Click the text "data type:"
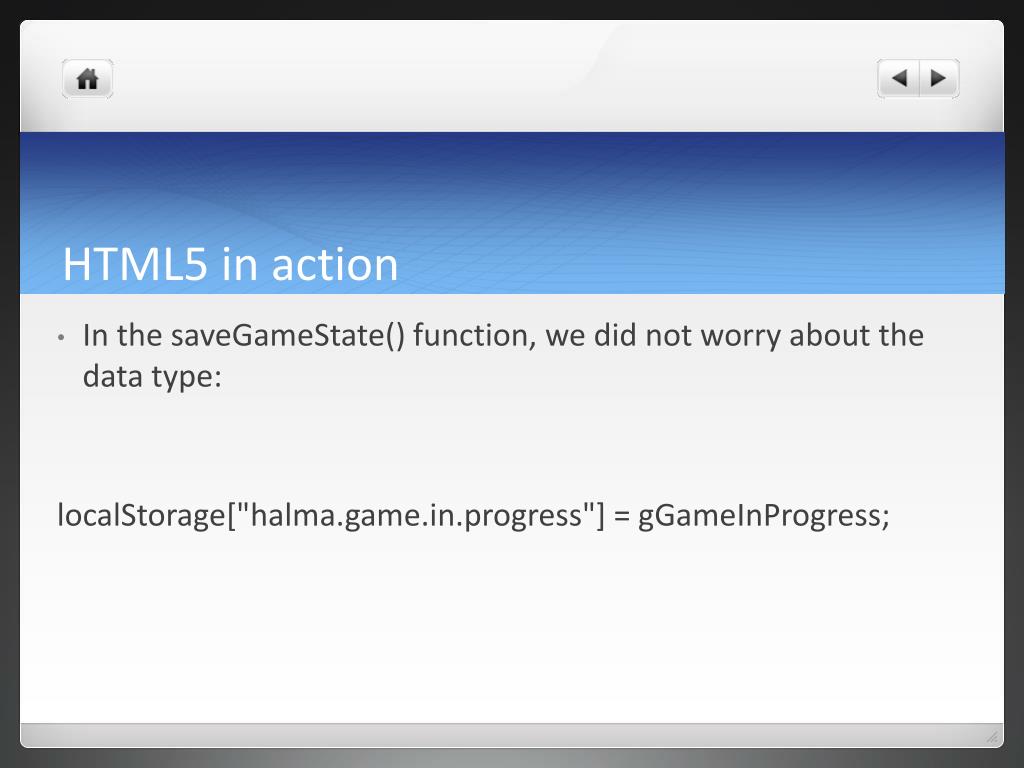 click(152, 377)
